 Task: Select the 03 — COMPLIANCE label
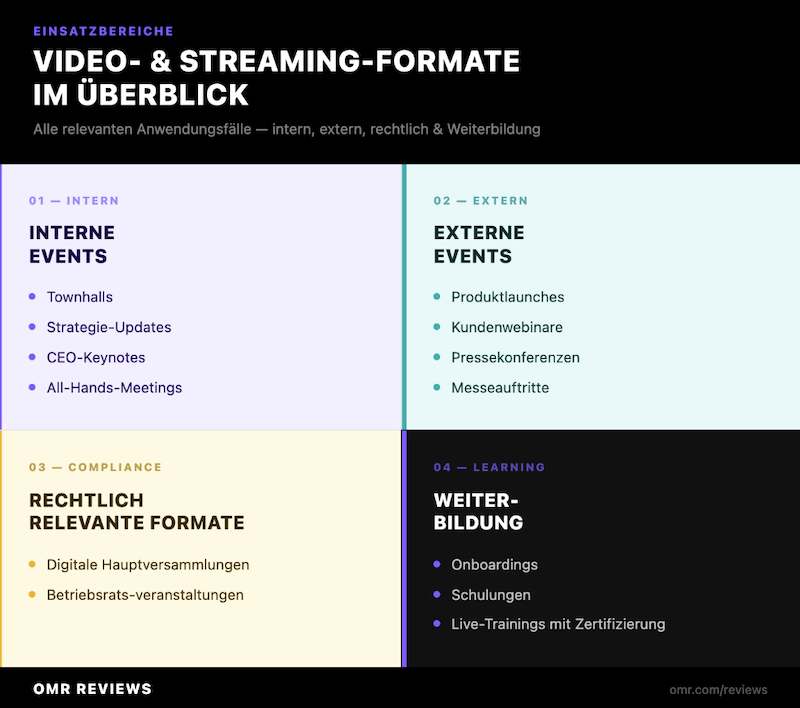(95, 467)
